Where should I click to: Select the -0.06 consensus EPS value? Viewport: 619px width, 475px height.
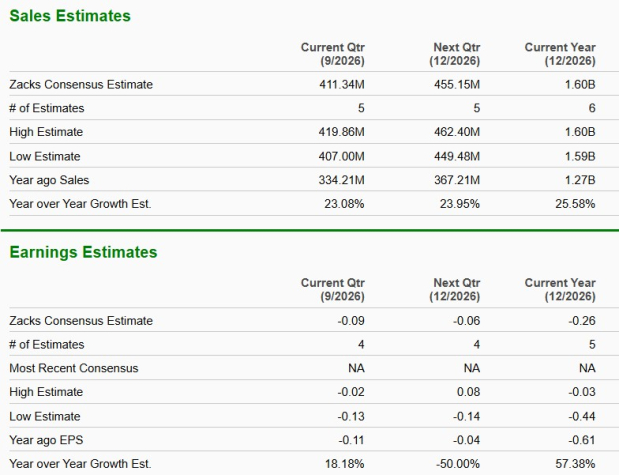467,321
